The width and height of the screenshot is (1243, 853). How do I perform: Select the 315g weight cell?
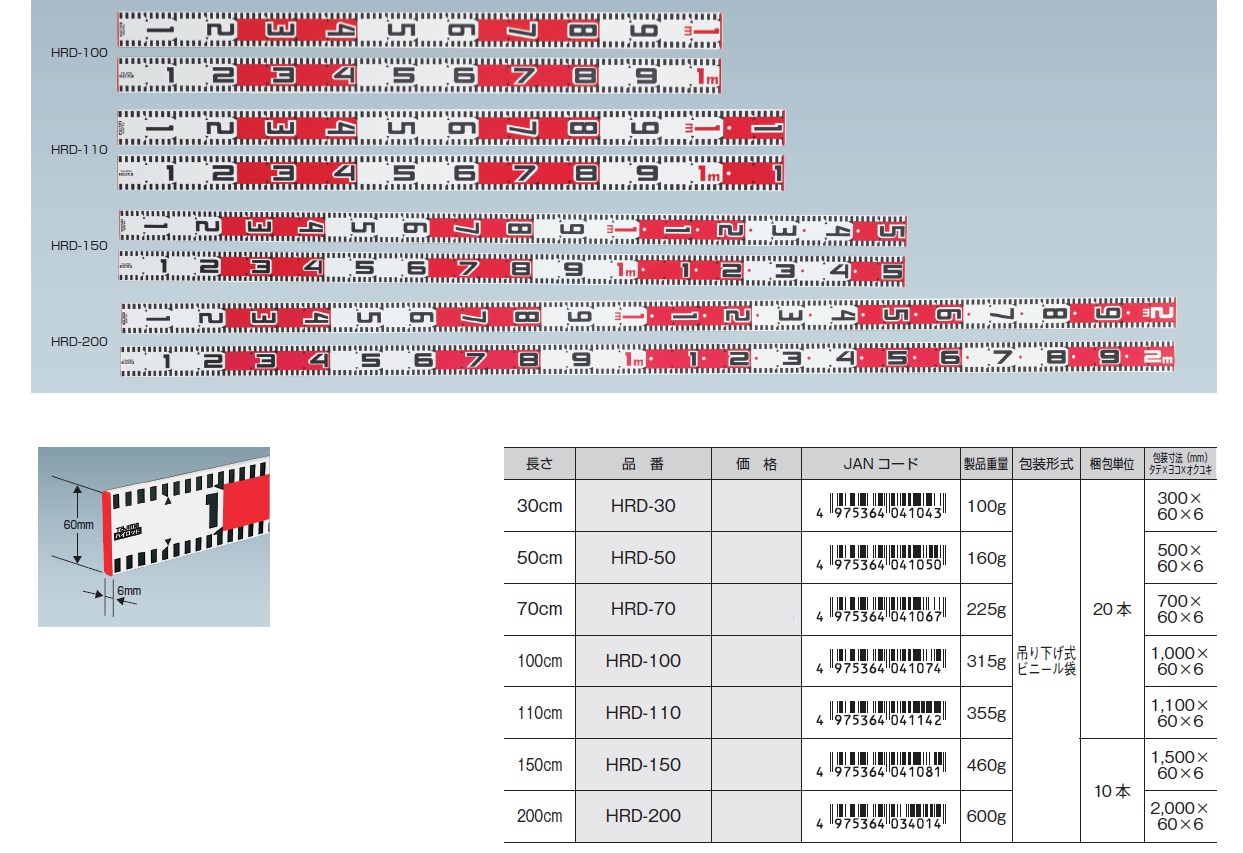tap(986, 661)
